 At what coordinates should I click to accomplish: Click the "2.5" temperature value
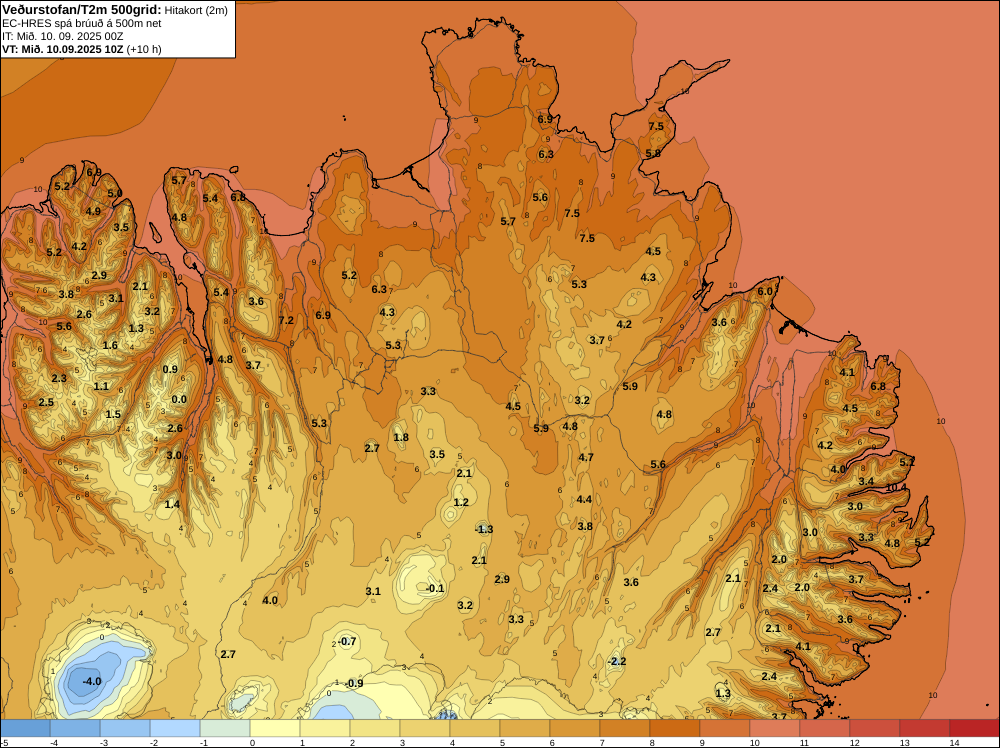click(46, 402)
